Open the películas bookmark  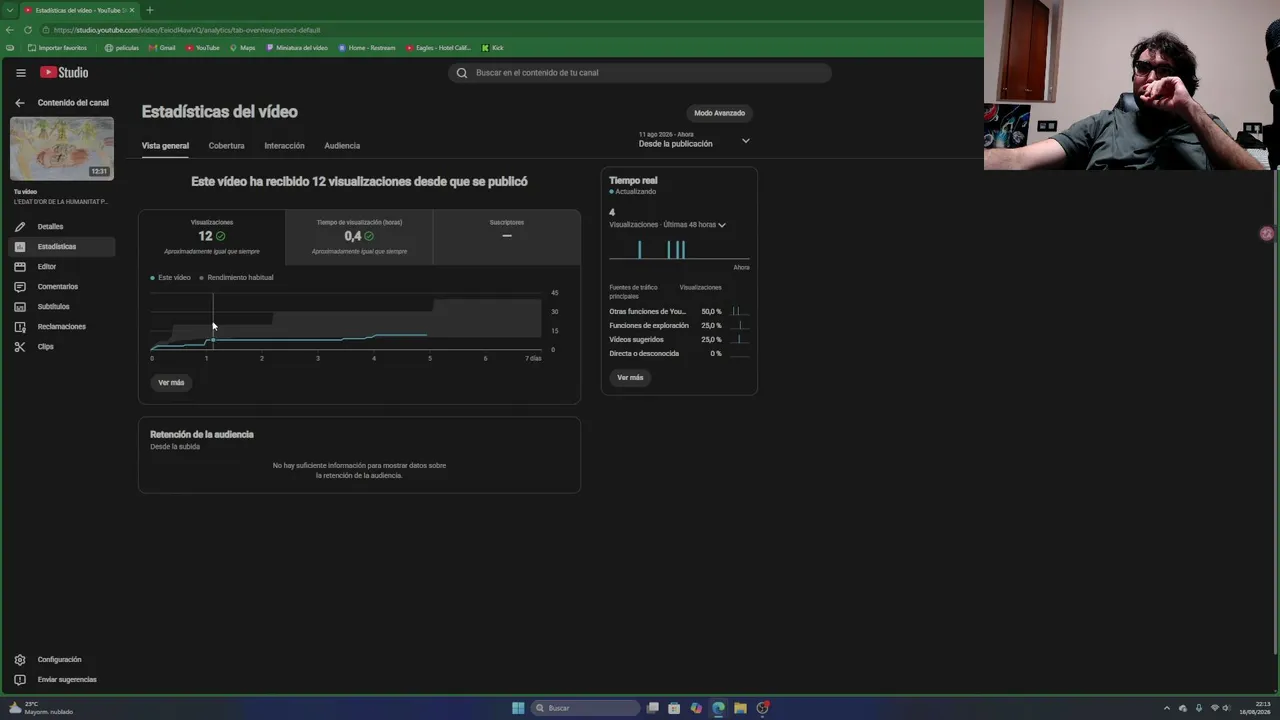point(122,48)
